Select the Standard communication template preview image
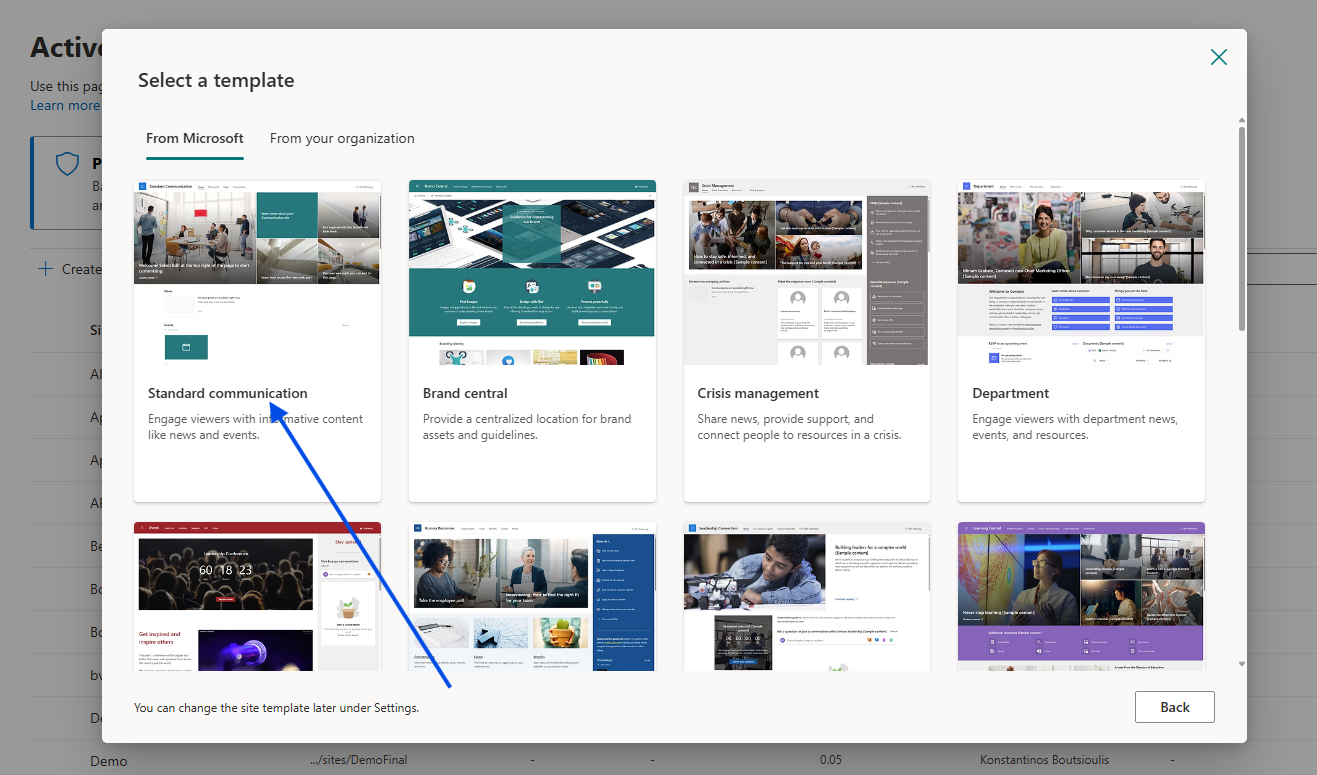1317x775 pixels. [257, 272]
